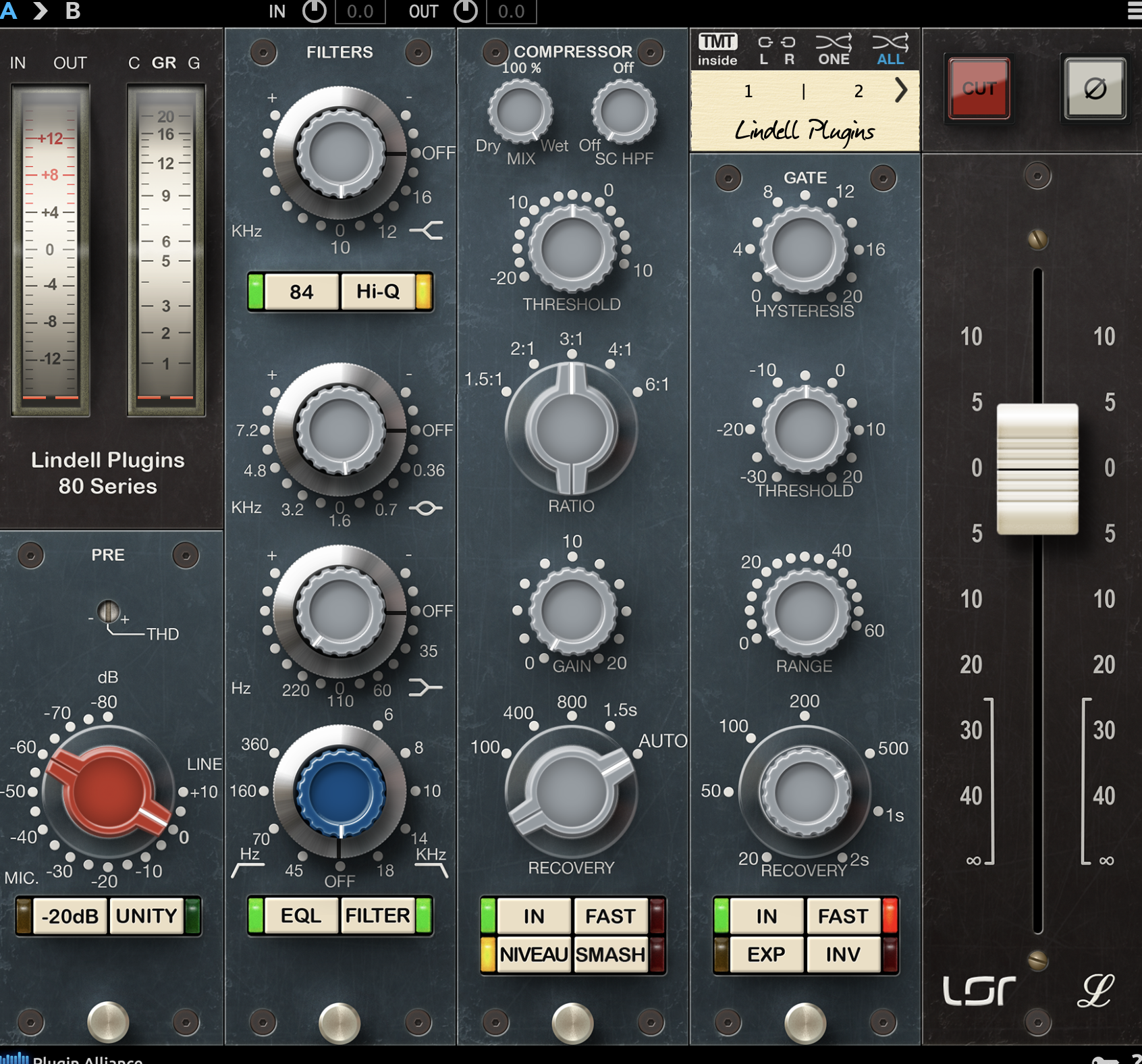Click the OUT value field showing 0.0
Screen dimensions: 1142x1064
click(511, 11)
